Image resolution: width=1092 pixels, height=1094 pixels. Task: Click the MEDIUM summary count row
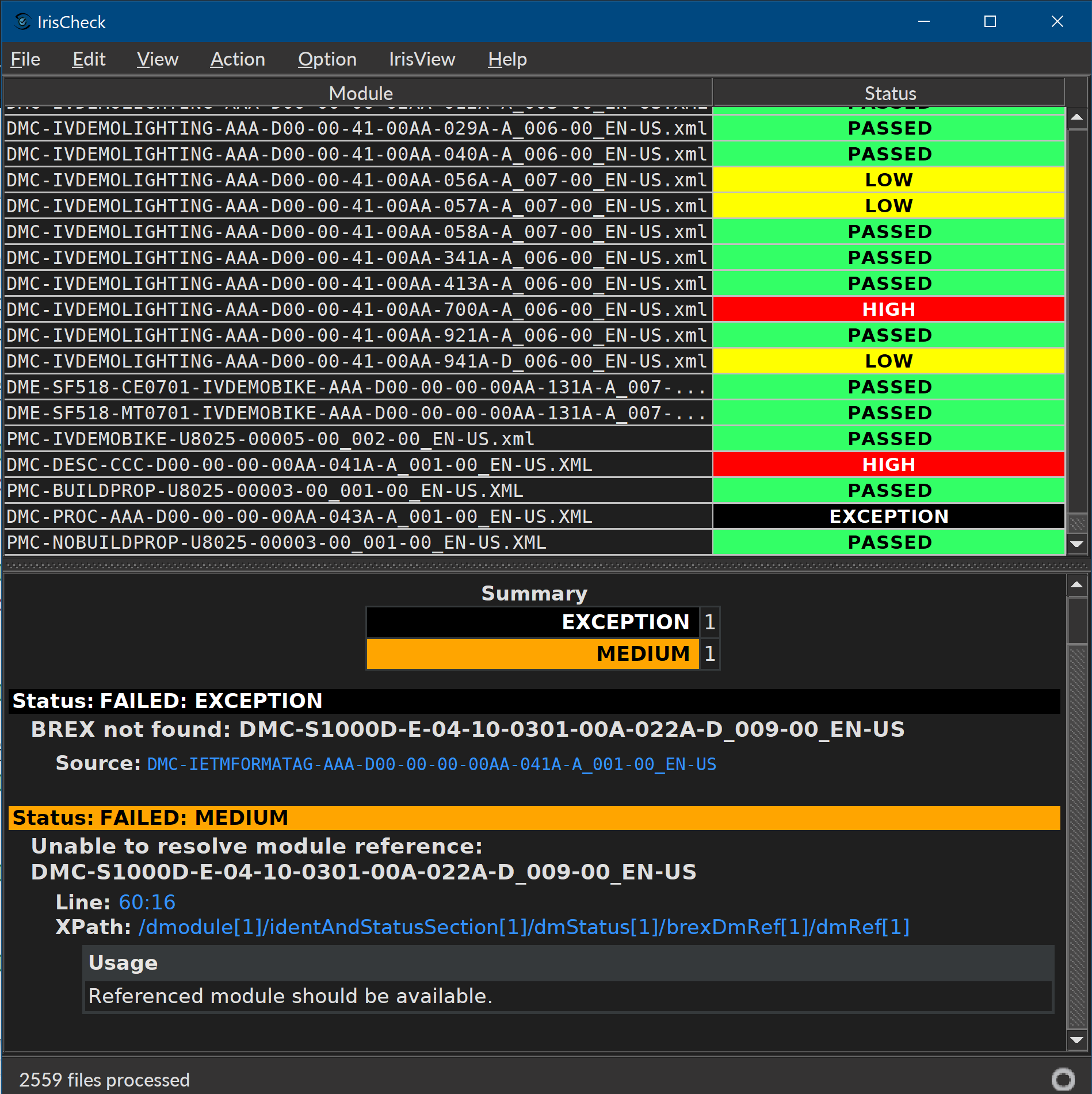point(543,654)
